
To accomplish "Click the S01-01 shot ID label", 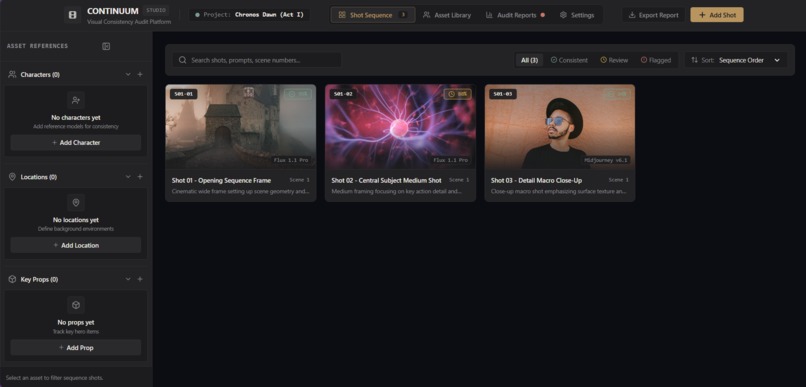I will (184, 94).
